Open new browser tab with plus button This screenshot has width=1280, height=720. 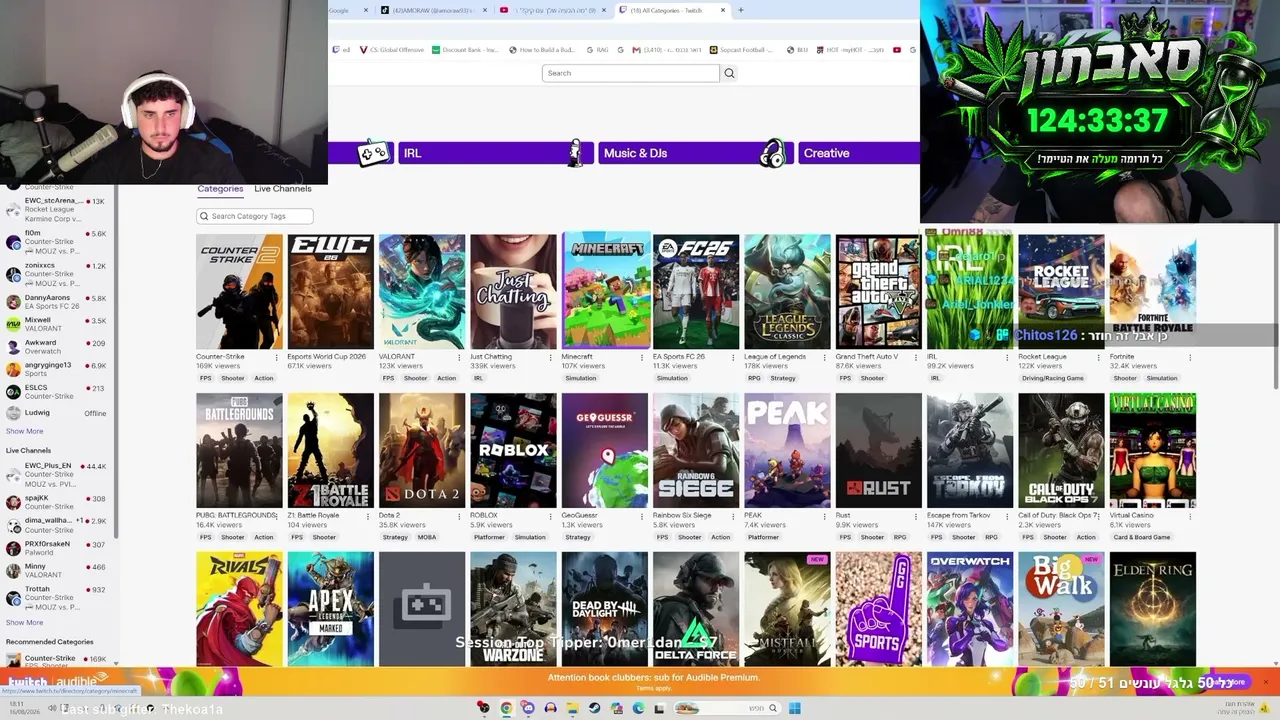740,10
